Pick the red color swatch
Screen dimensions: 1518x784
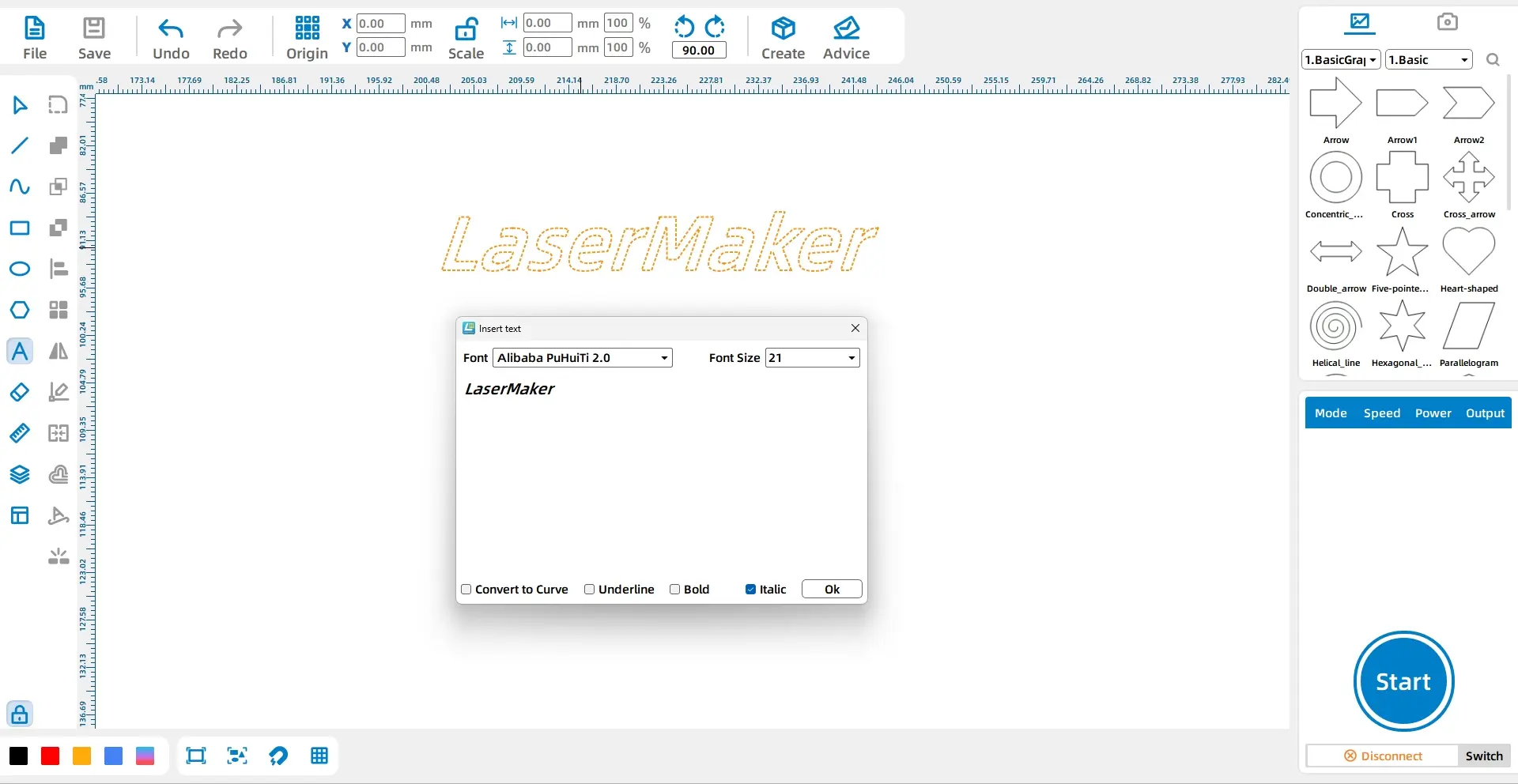[50, 756]
